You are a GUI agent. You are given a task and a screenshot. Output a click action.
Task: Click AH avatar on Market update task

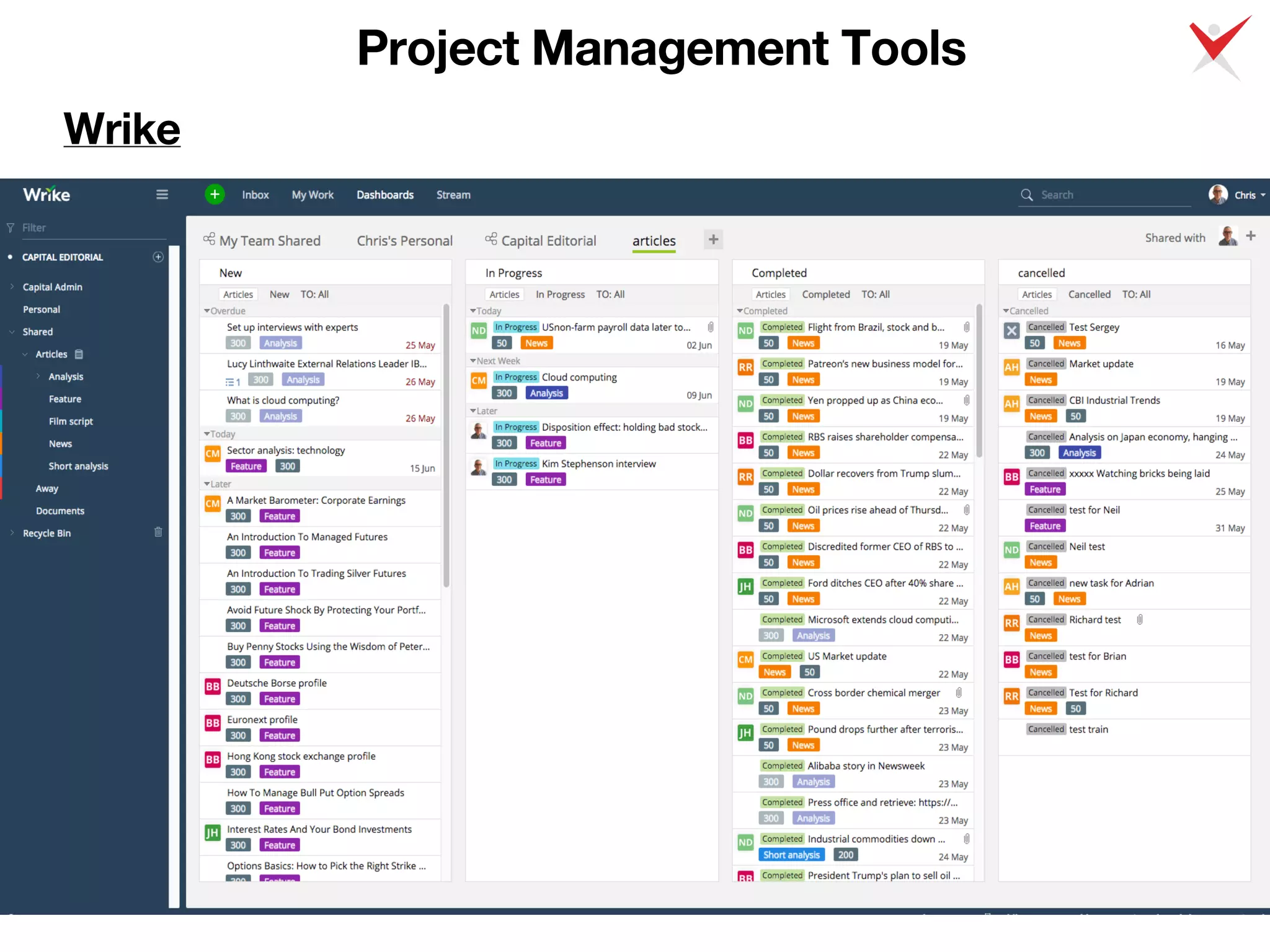[1011, 367]
